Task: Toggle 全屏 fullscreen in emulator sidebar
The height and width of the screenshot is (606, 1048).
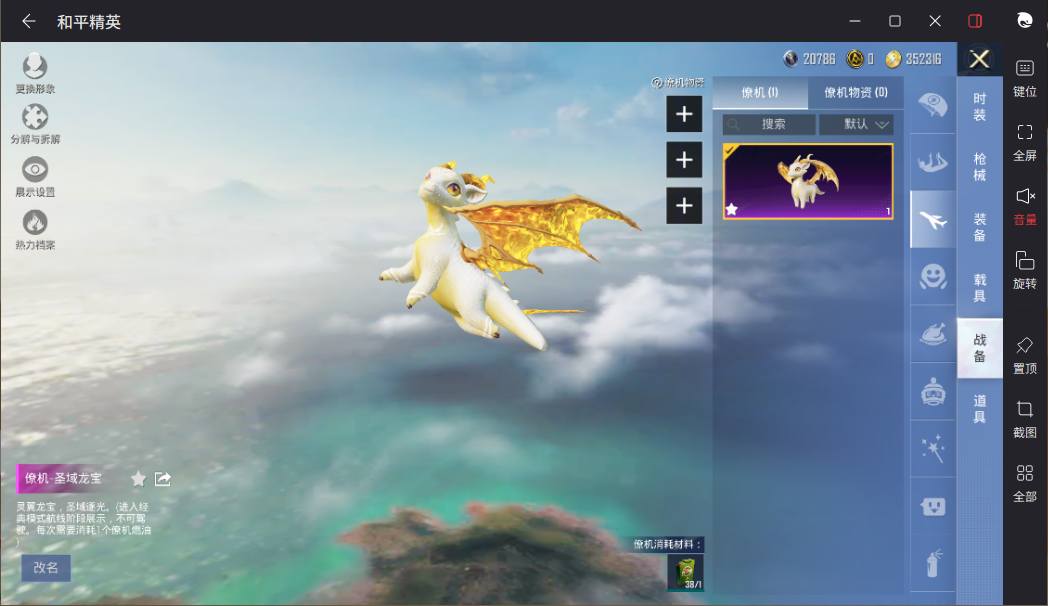Action: coord(1025,142)
